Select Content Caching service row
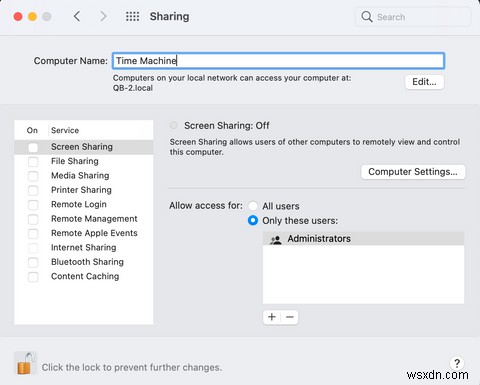Image resolution: width=480 pixels, height=385 pixels. 84,276
